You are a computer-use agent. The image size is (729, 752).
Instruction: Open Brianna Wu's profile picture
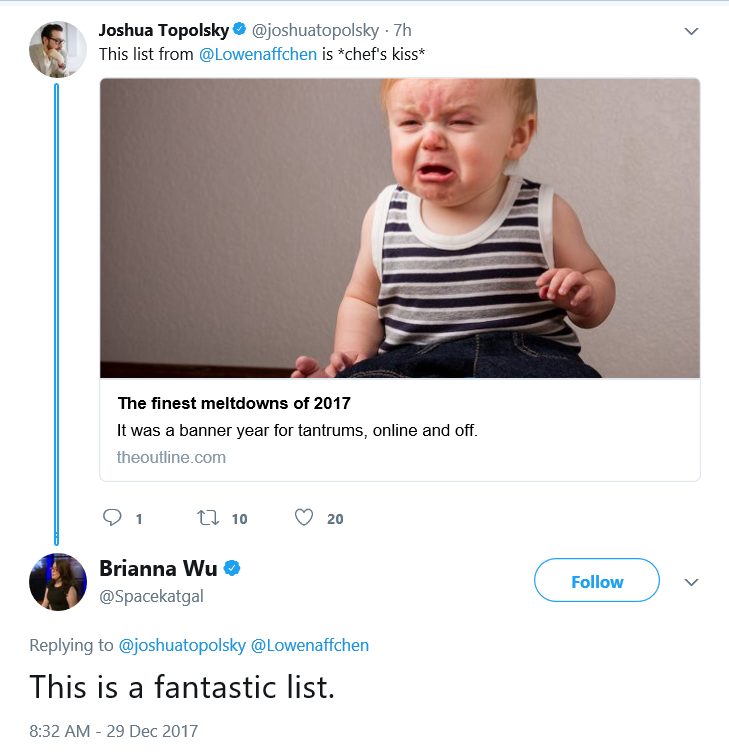(x=58, y=582)
